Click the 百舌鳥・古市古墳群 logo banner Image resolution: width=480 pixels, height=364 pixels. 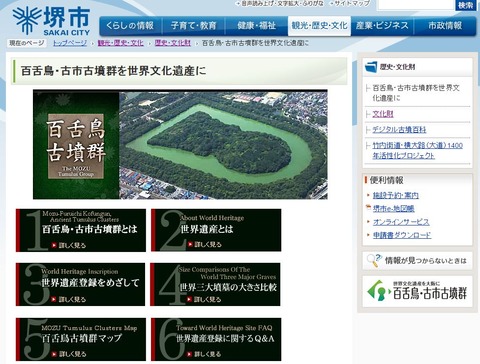click(x=417, y=291)
